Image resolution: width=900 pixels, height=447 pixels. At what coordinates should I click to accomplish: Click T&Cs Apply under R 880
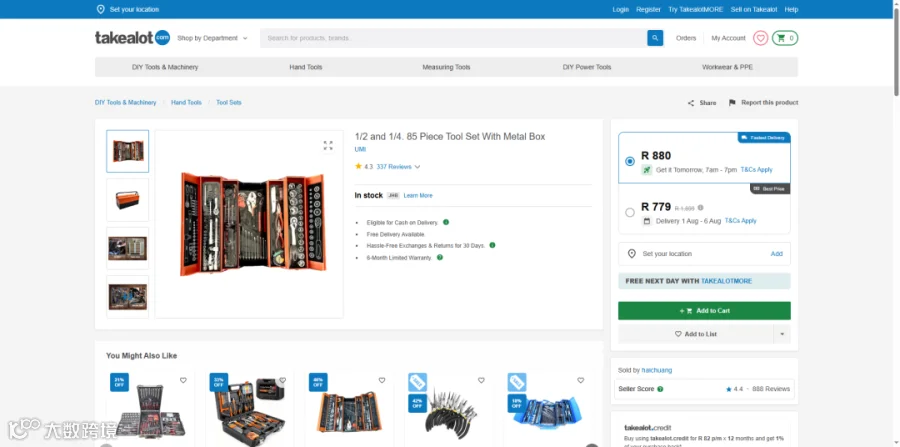(x=757, y=170)
